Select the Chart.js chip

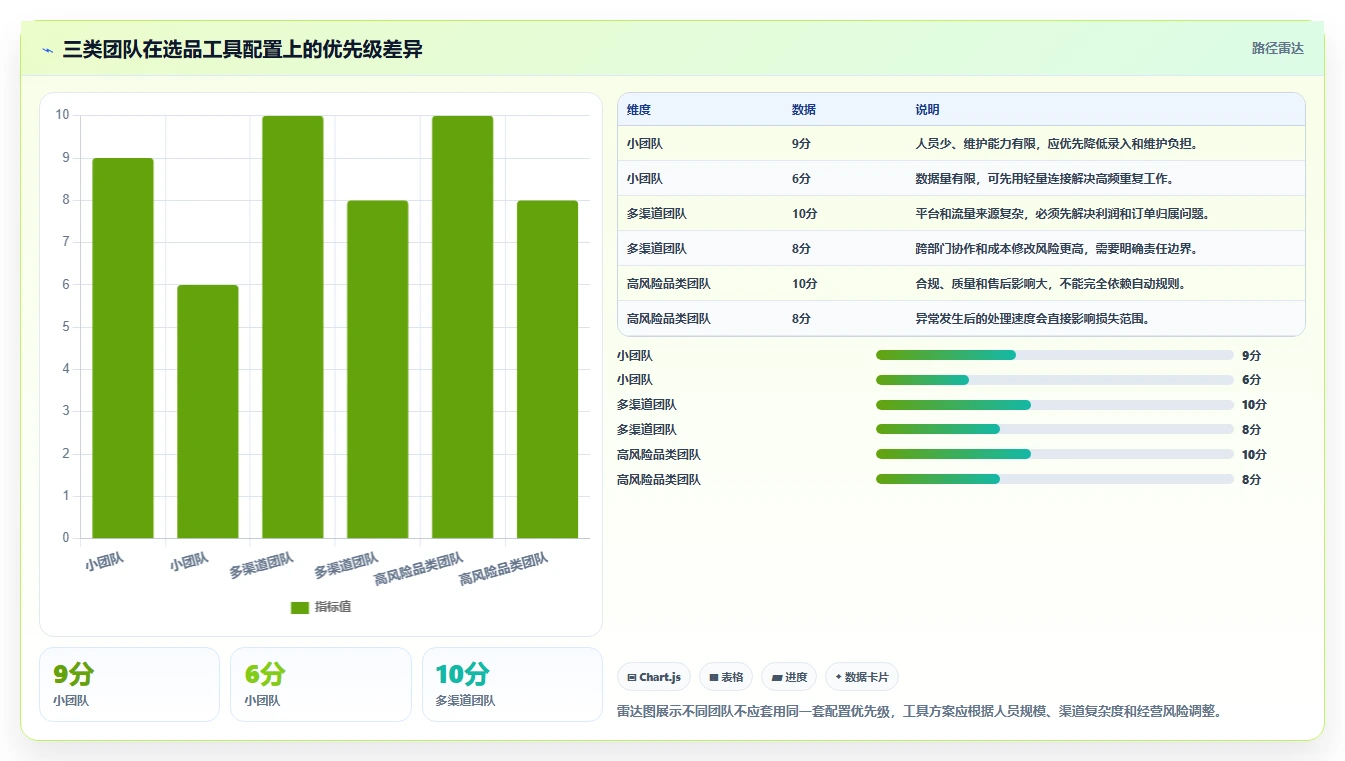pos(654,677)
